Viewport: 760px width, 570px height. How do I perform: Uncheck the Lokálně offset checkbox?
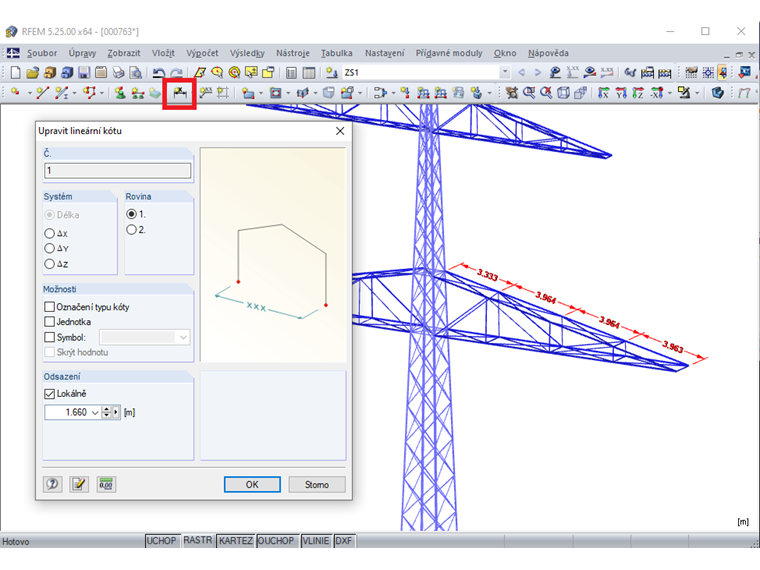tap(49, 394)
